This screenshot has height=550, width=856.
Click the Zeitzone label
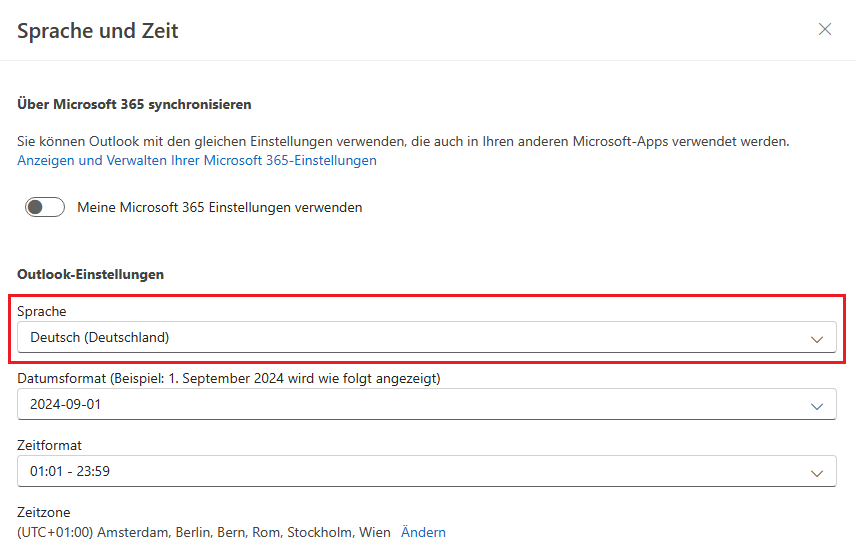coord(44,511)
